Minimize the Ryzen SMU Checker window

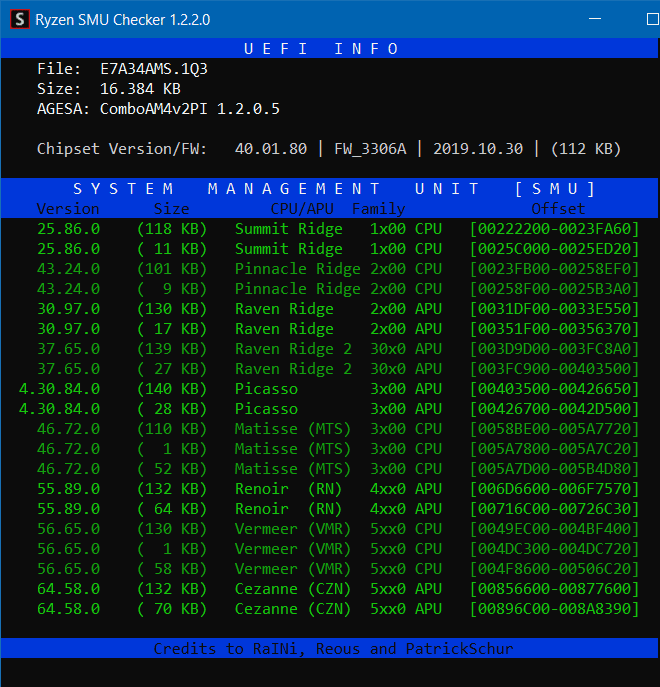595,19
